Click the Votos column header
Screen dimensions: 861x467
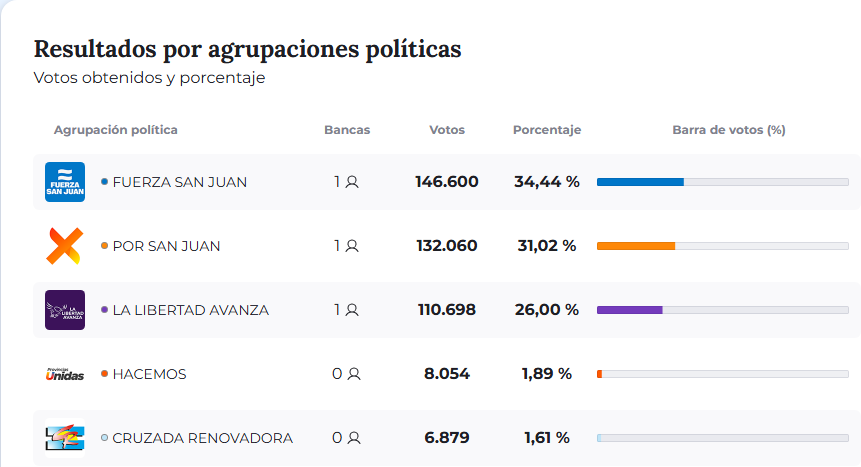click(x=447, y=130)
